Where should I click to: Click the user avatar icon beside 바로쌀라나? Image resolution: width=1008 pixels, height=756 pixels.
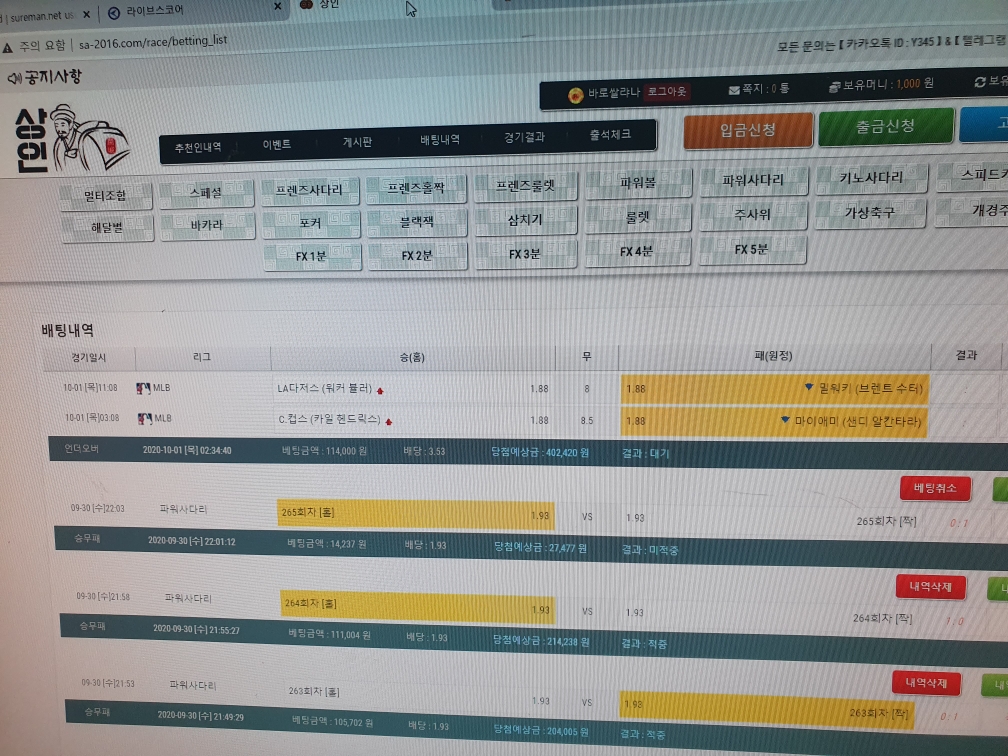pyautogui.click(x=575, y=94)
